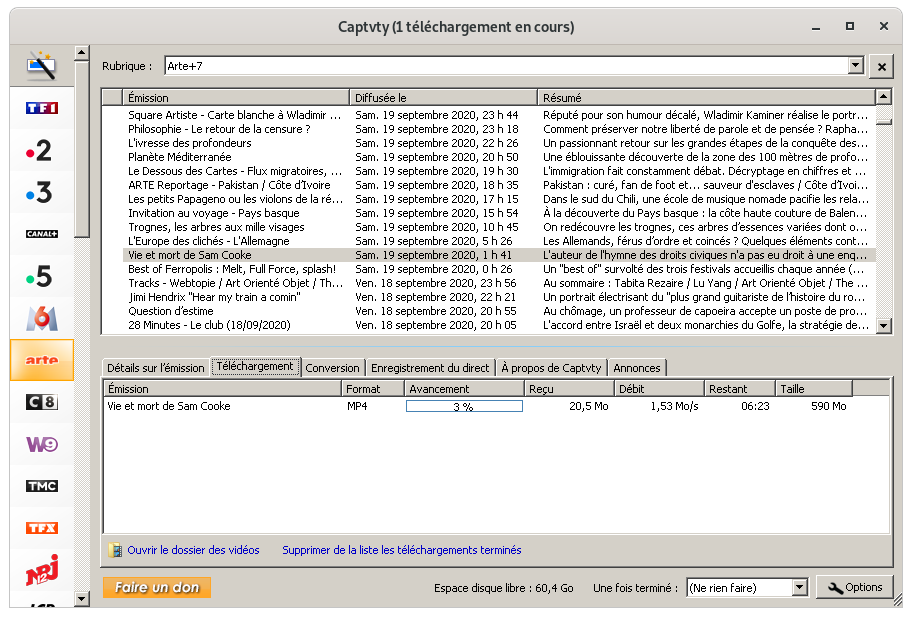Select Question d'estime row
The width and height of the screenshot is (912, 617).
499,311
